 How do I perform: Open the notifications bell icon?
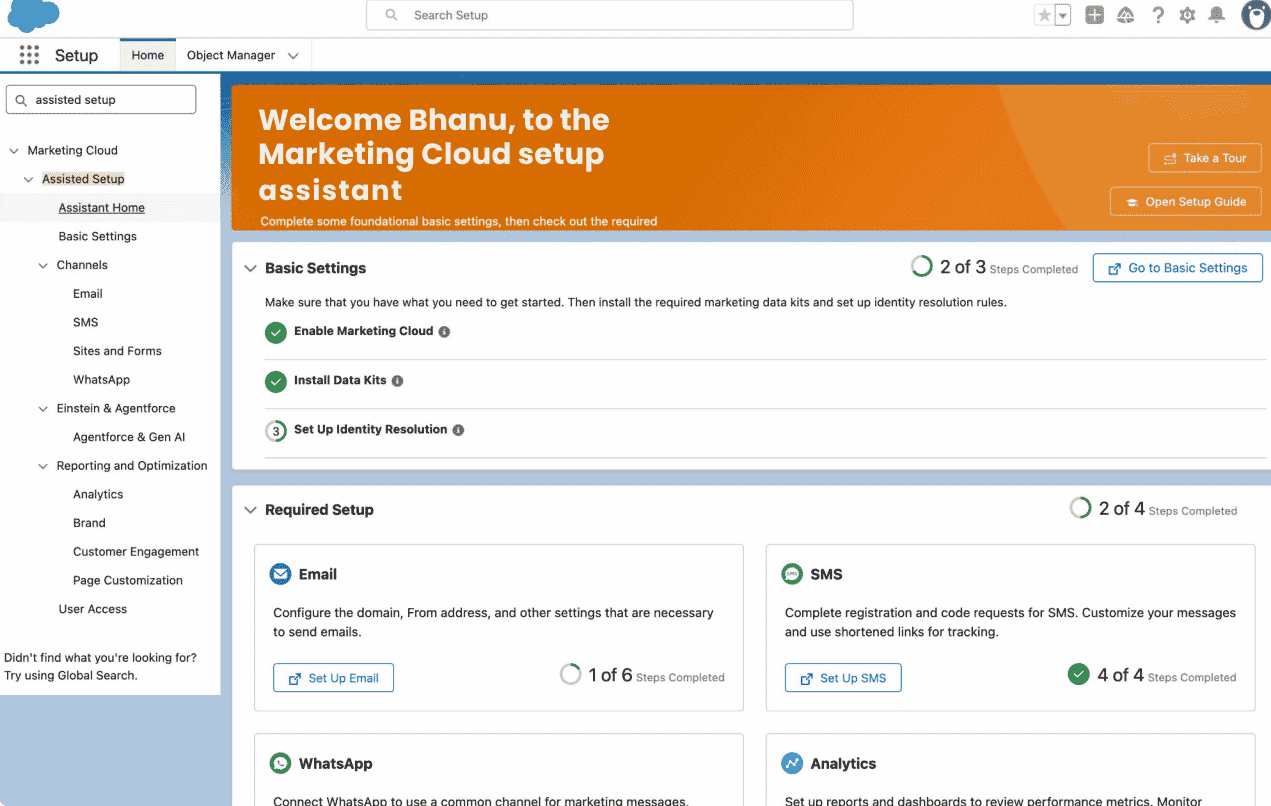click(1217, 15)
